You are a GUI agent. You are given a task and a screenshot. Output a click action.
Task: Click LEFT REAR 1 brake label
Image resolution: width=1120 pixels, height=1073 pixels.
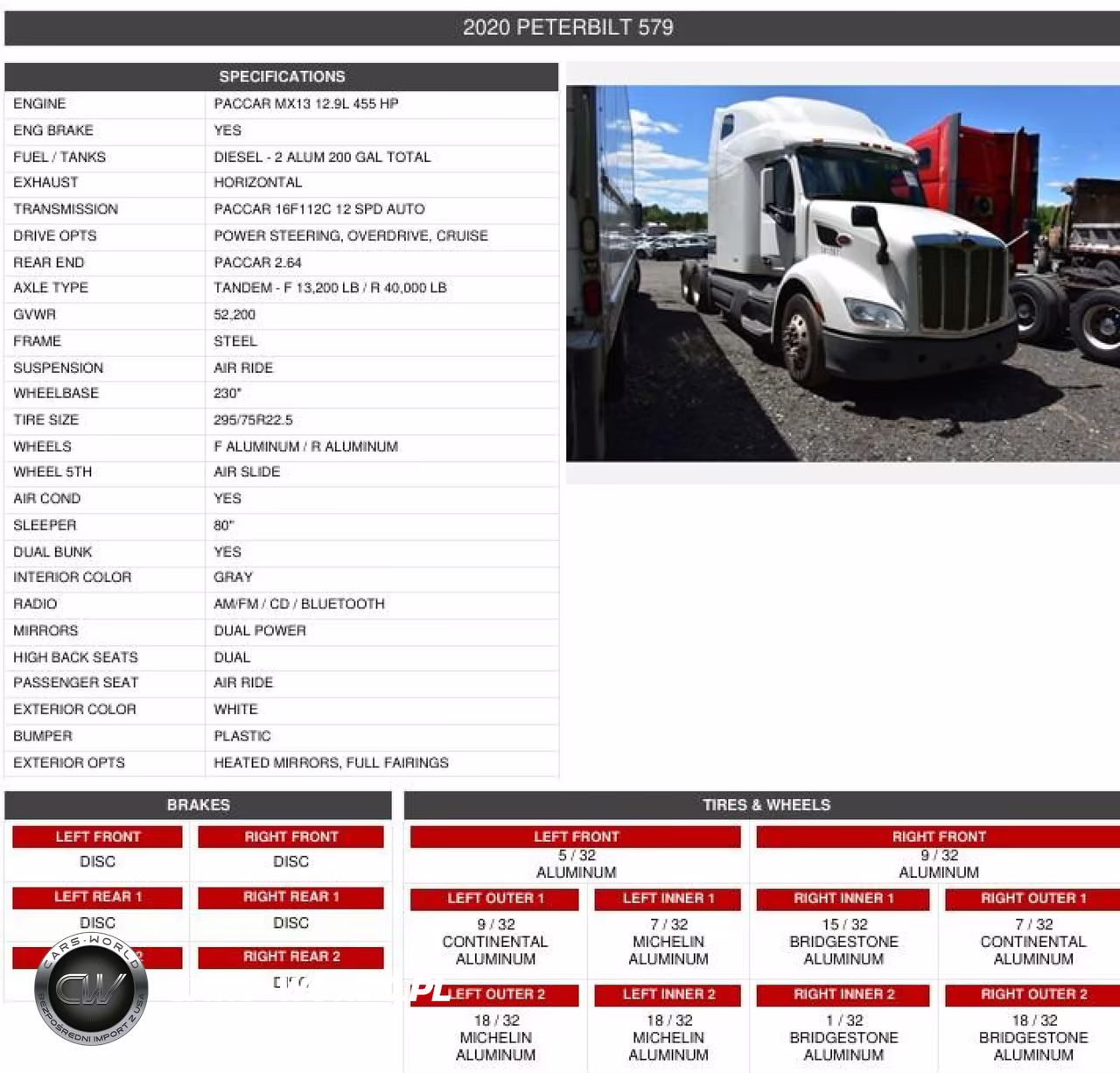pos(97,898)
